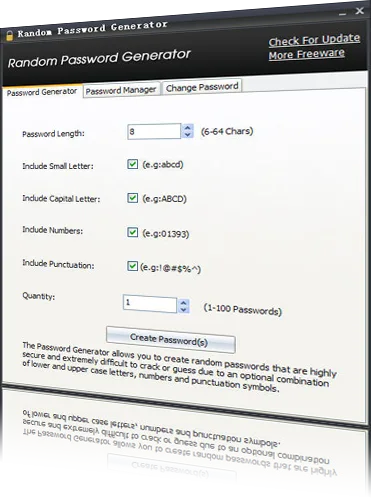Click the Quantity label
Screen dimensions: 371x500
pyautogui.click(x=39, y=296)
